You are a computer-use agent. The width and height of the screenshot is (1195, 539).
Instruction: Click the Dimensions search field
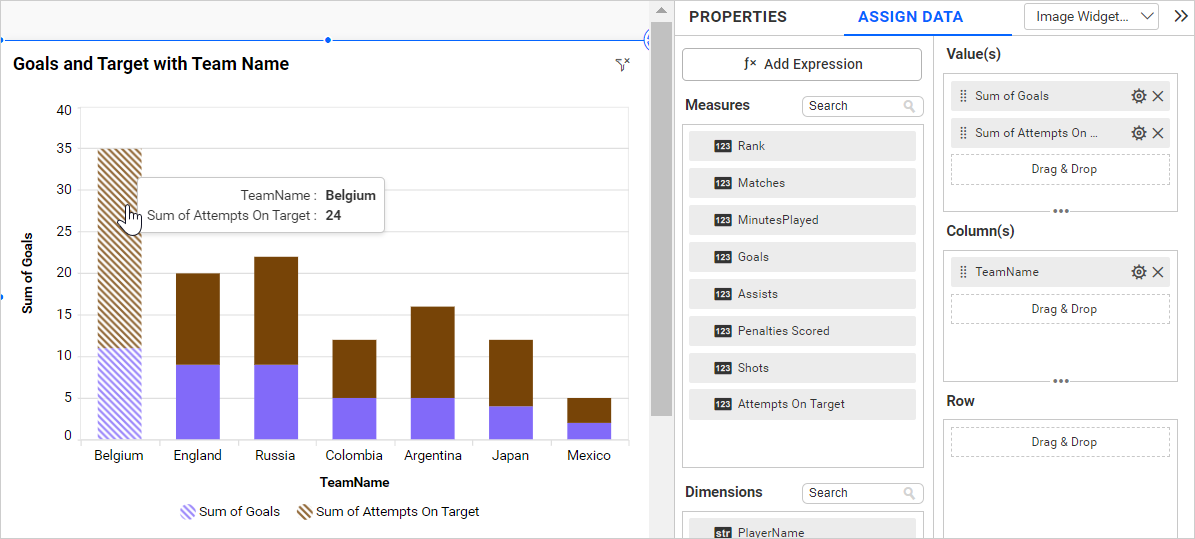pos(852,493)
